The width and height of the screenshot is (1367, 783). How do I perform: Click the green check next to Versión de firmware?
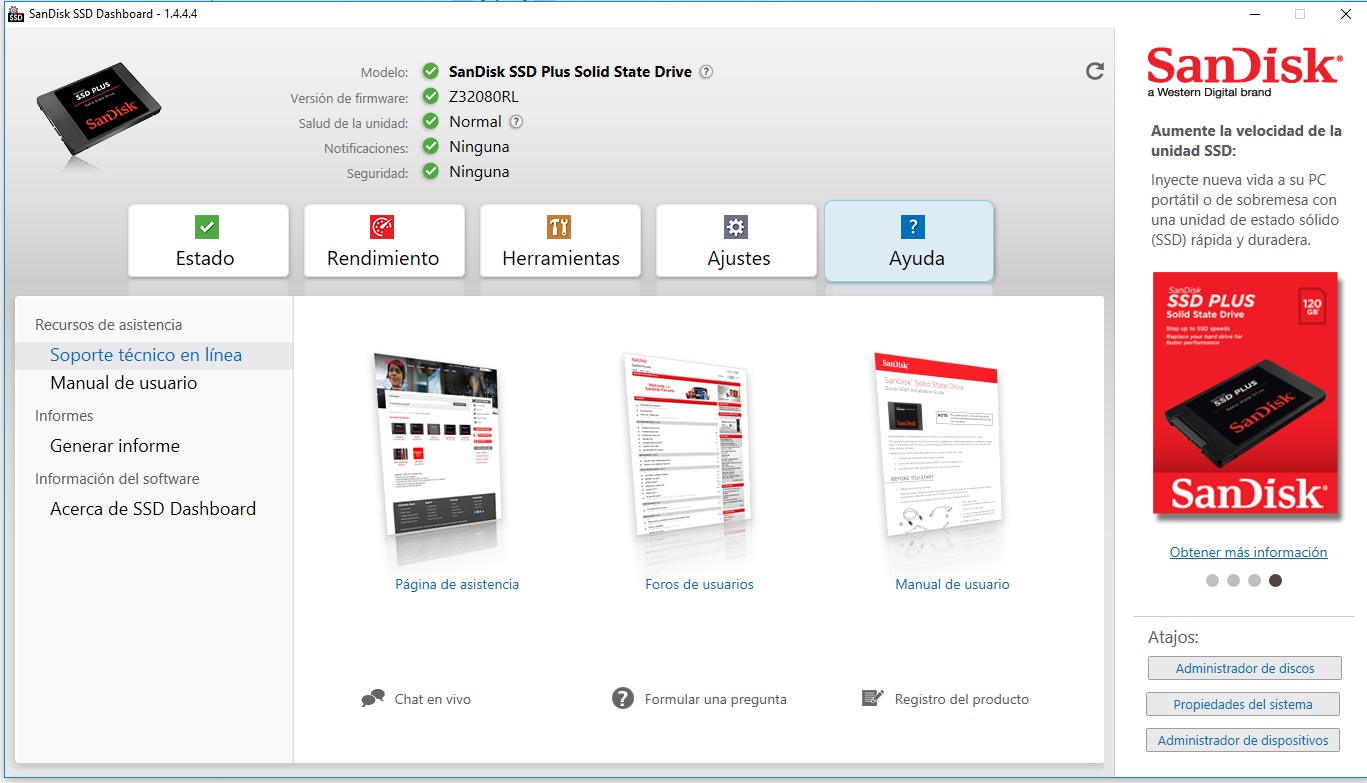[431, 97]
